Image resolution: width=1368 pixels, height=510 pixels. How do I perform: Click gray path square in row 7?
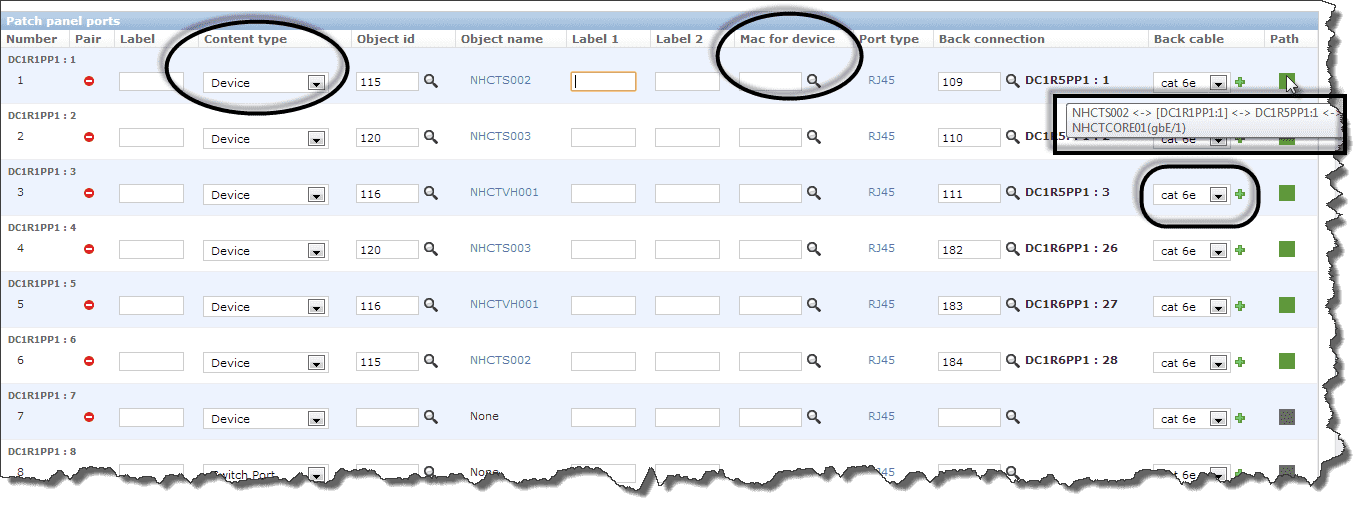[x=1287, y=417]
